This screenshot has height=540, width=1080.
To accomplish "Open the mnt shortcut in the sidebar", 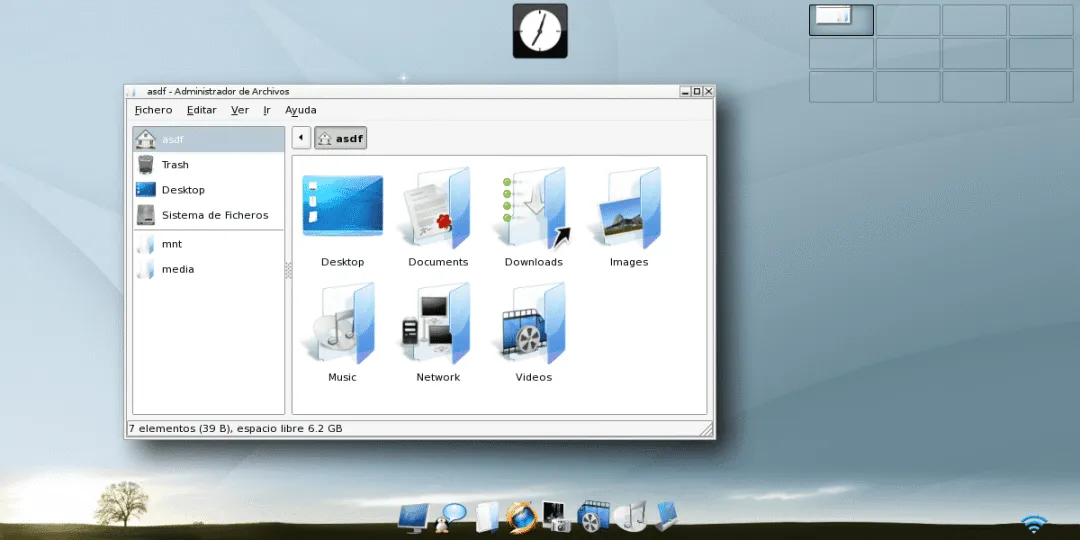I will 209,244.
